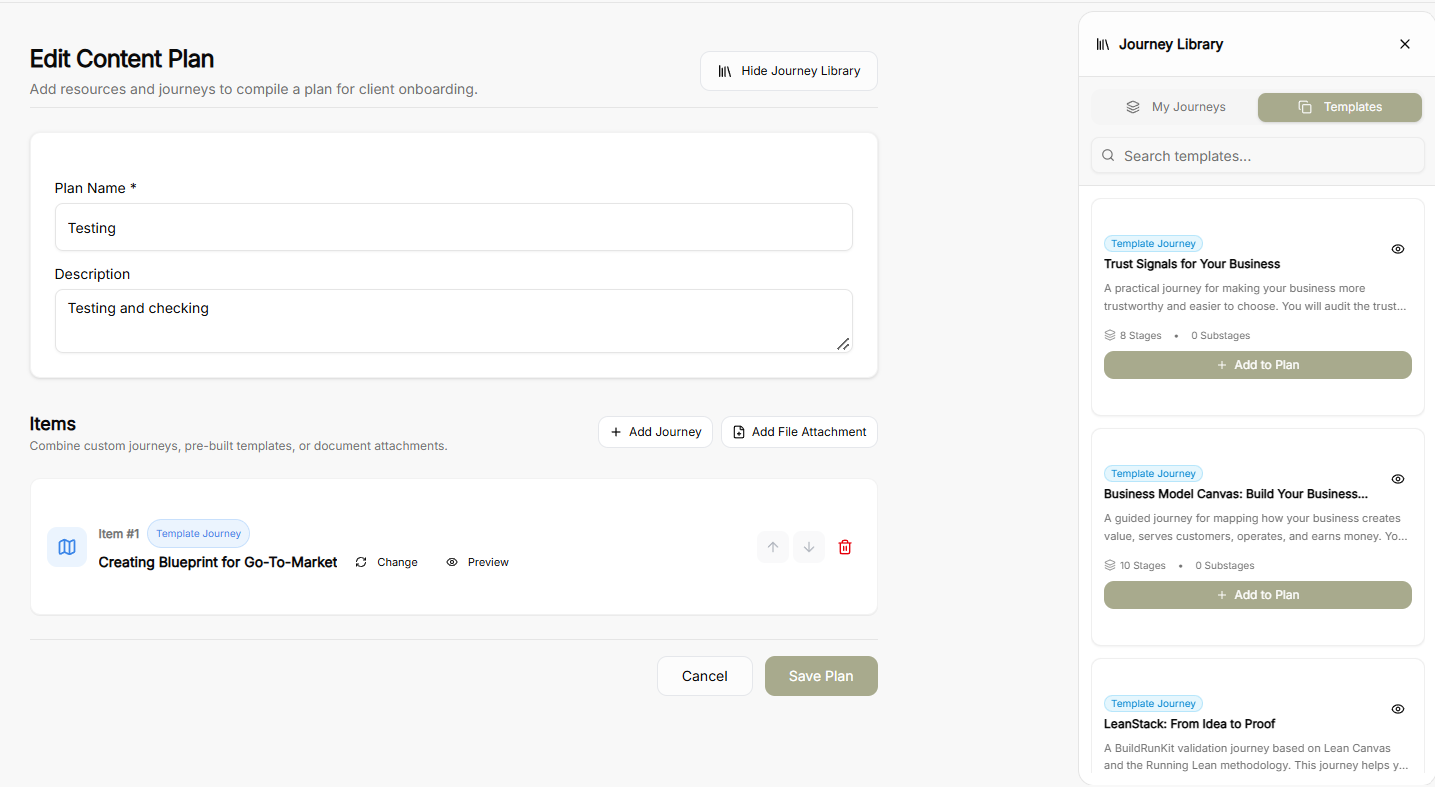The width and height of the screenshot is (1435, 787).
Task: Click the Trust Signals for Your Business title
Action: 1192,264
